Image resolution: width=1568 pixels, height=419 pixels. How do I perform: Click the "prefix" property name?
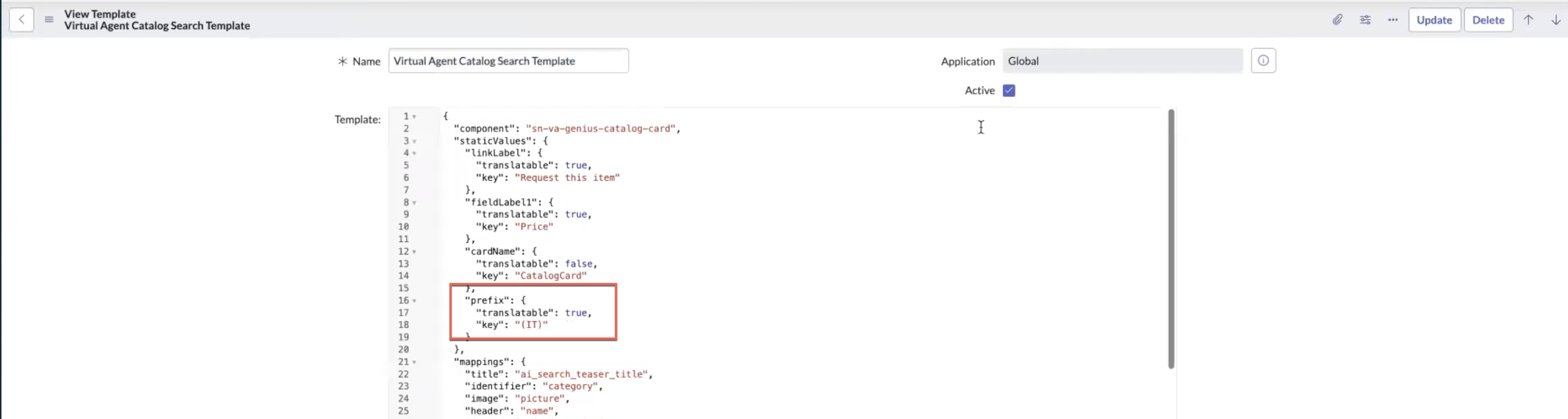487,301
